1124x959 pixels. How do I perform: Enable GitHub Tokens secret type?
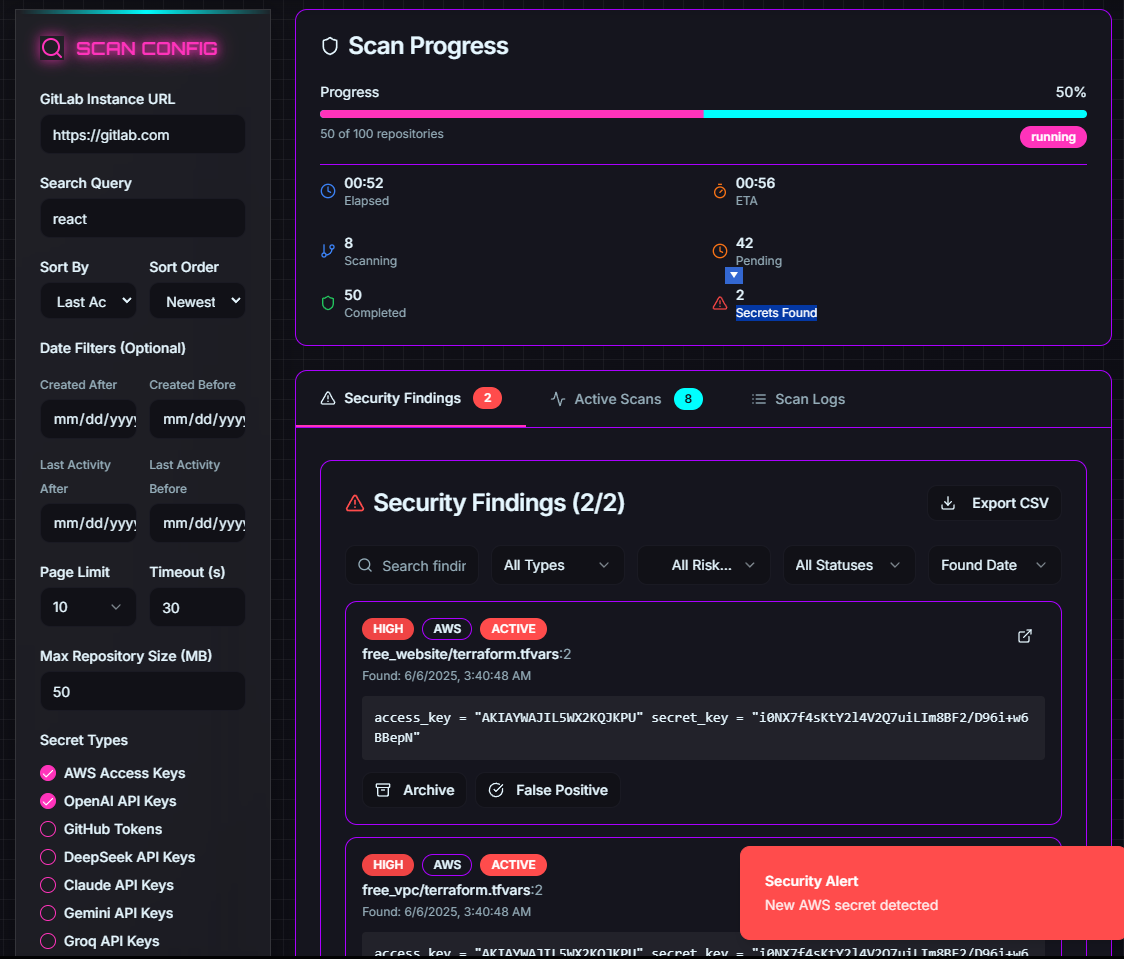[48, 829]
